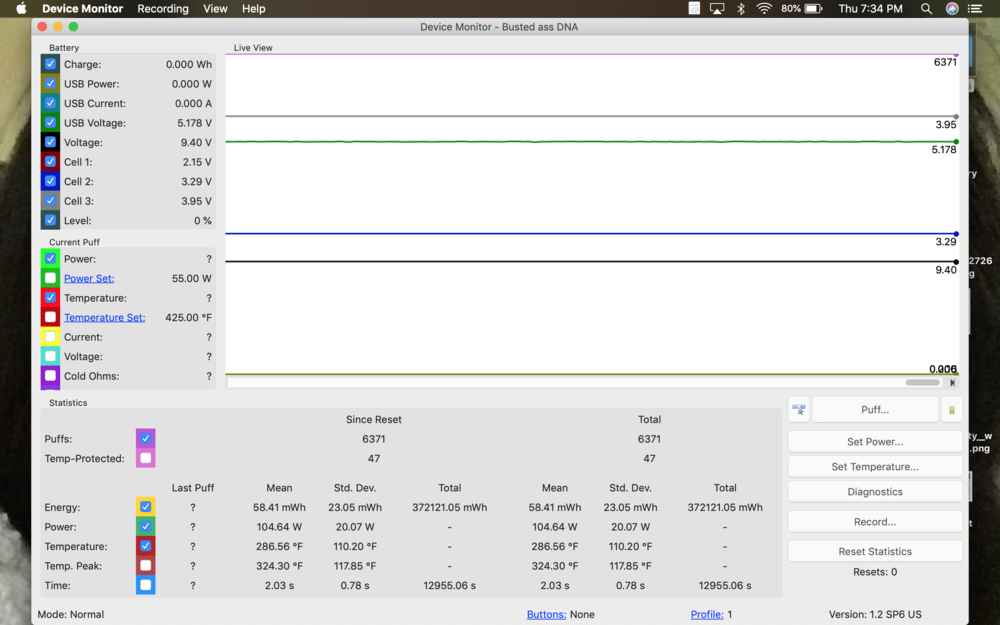Click the Wi-Fi status icon
Screen dimensions: 1000x625
click(x=764, y=8)
